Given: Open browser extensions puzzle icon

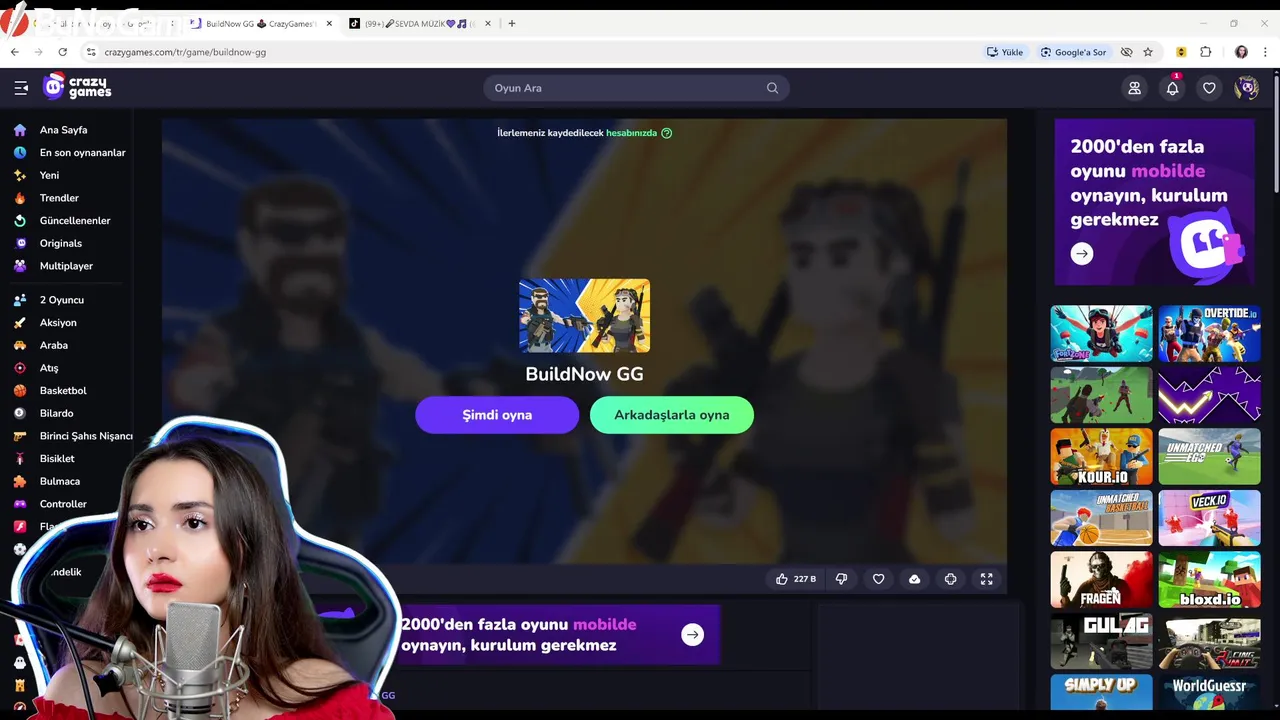Looking at the screenshot, I should coord(1206,52).
